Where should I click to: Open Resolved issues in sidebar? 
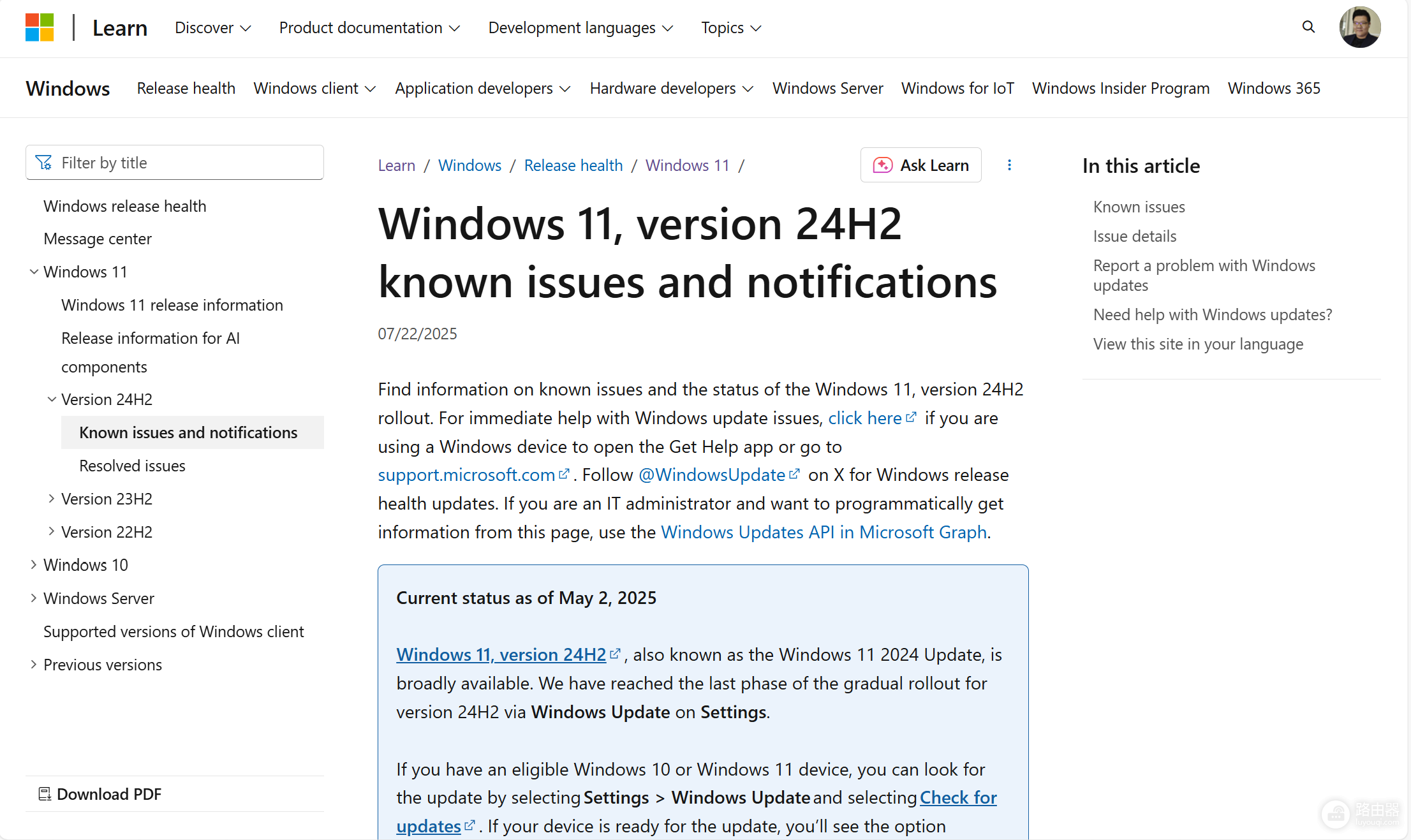click(x=132, y=466)
